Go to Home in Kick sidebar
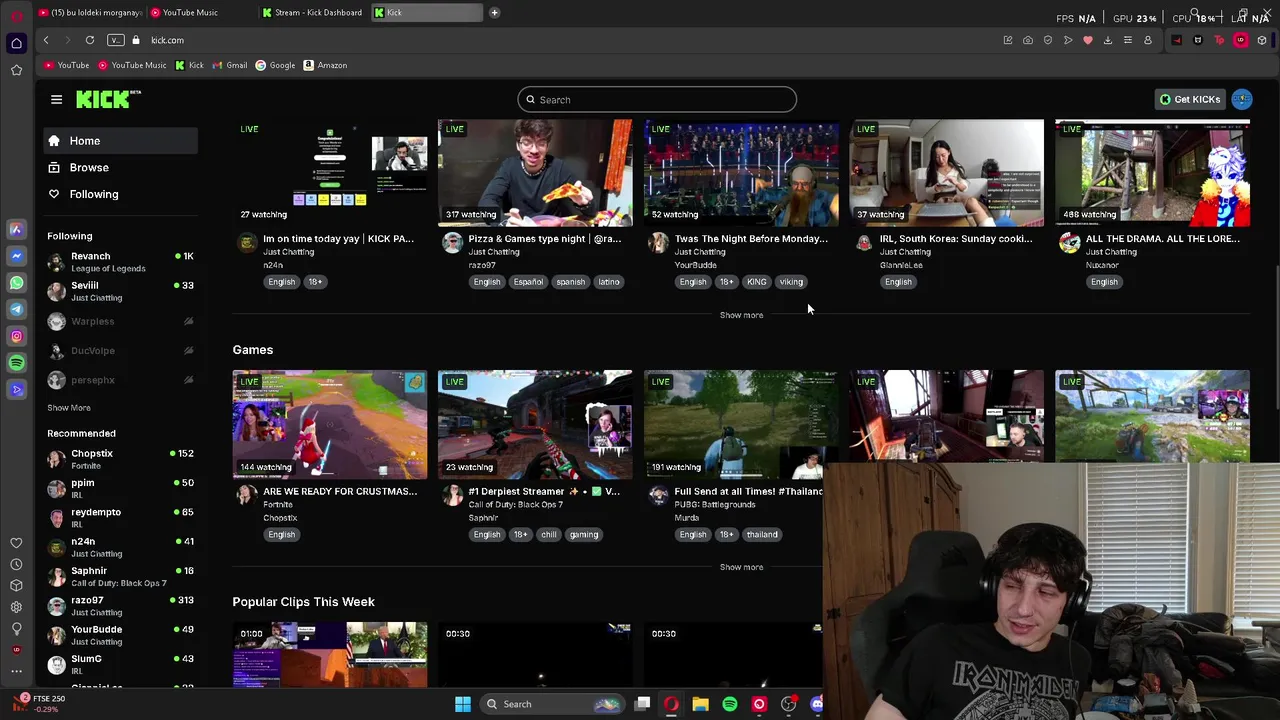This screenshot has height=720, width=1280. click(x=120, y=141)
